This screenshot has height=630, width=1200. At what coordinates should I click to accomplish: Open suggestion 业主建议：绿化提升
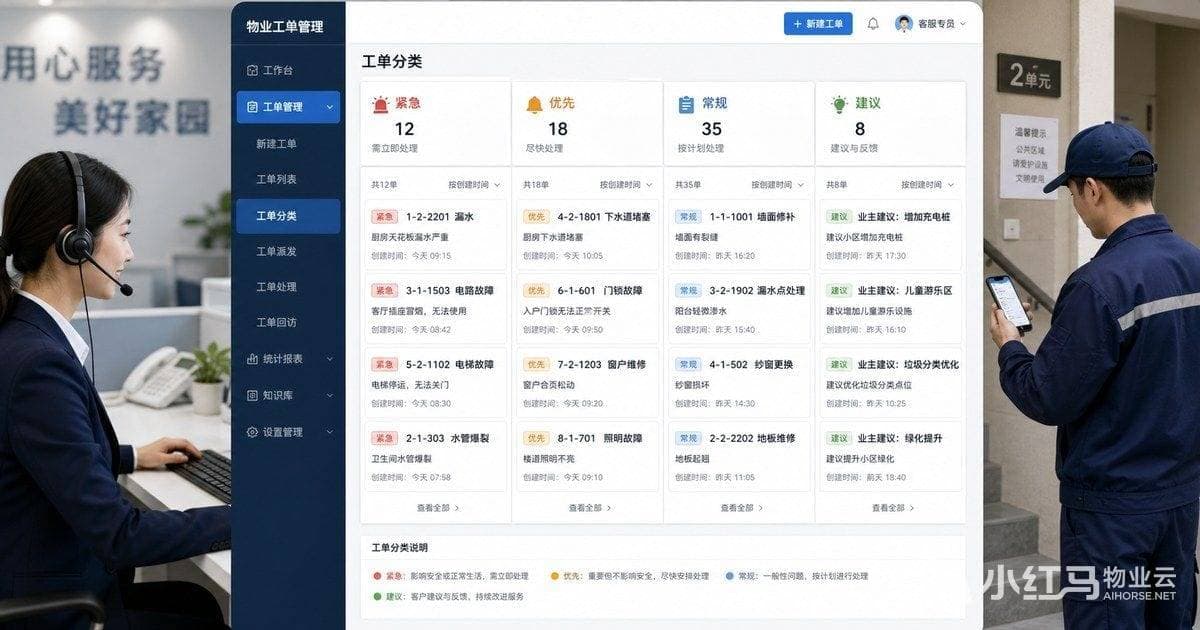pos(891,456)
